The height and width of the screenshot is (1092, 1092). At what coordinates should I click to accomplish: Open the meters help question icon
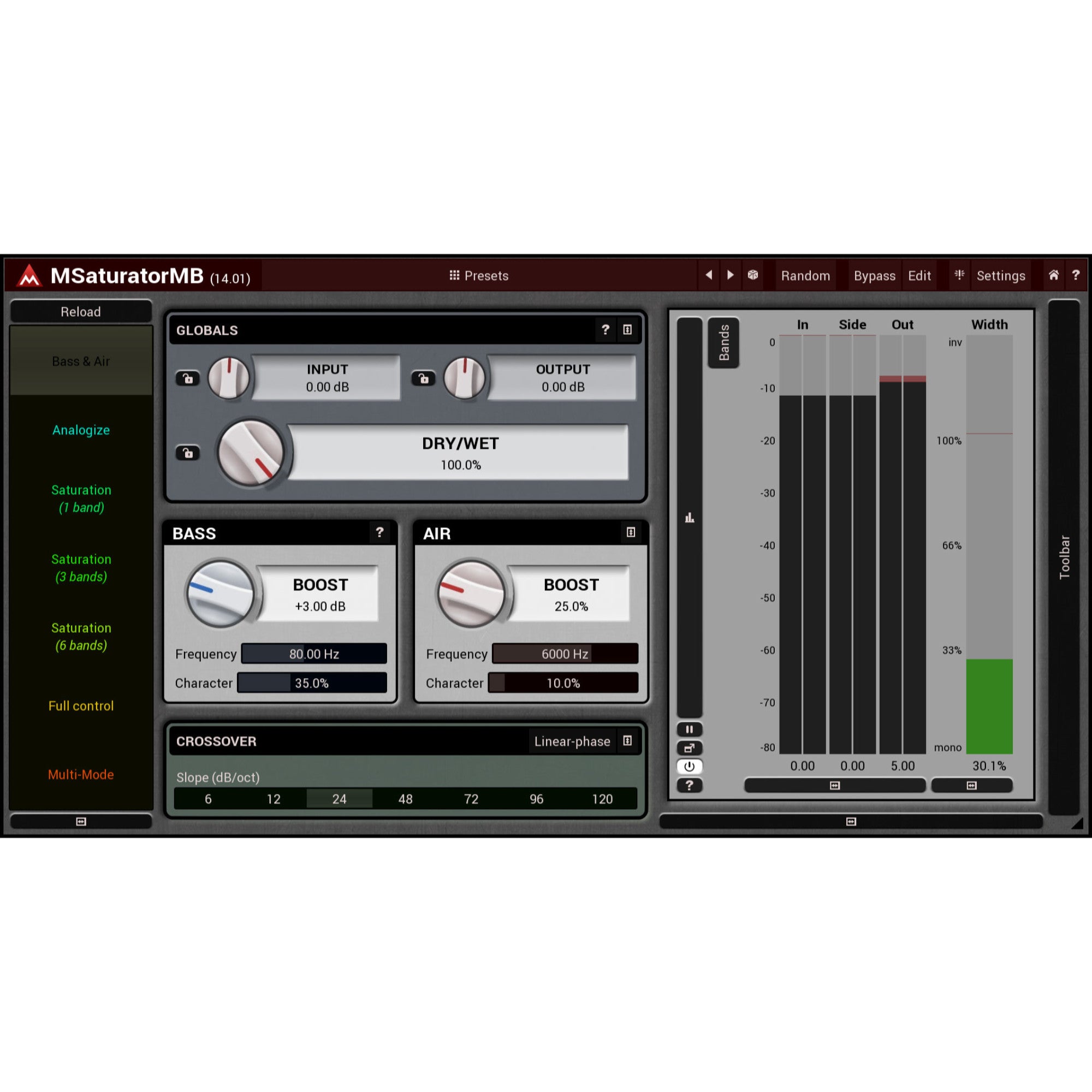690,785
